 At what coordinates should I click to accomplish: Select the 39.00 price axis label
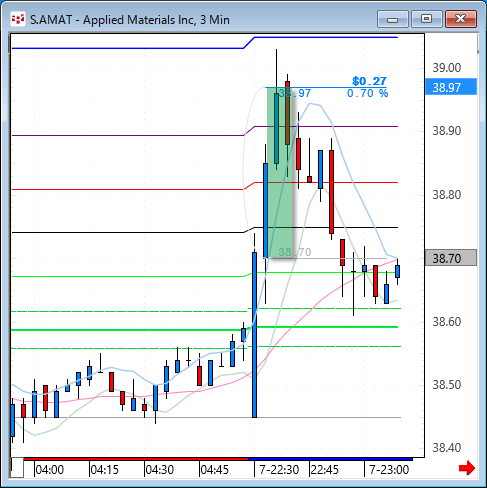point(447,68)
